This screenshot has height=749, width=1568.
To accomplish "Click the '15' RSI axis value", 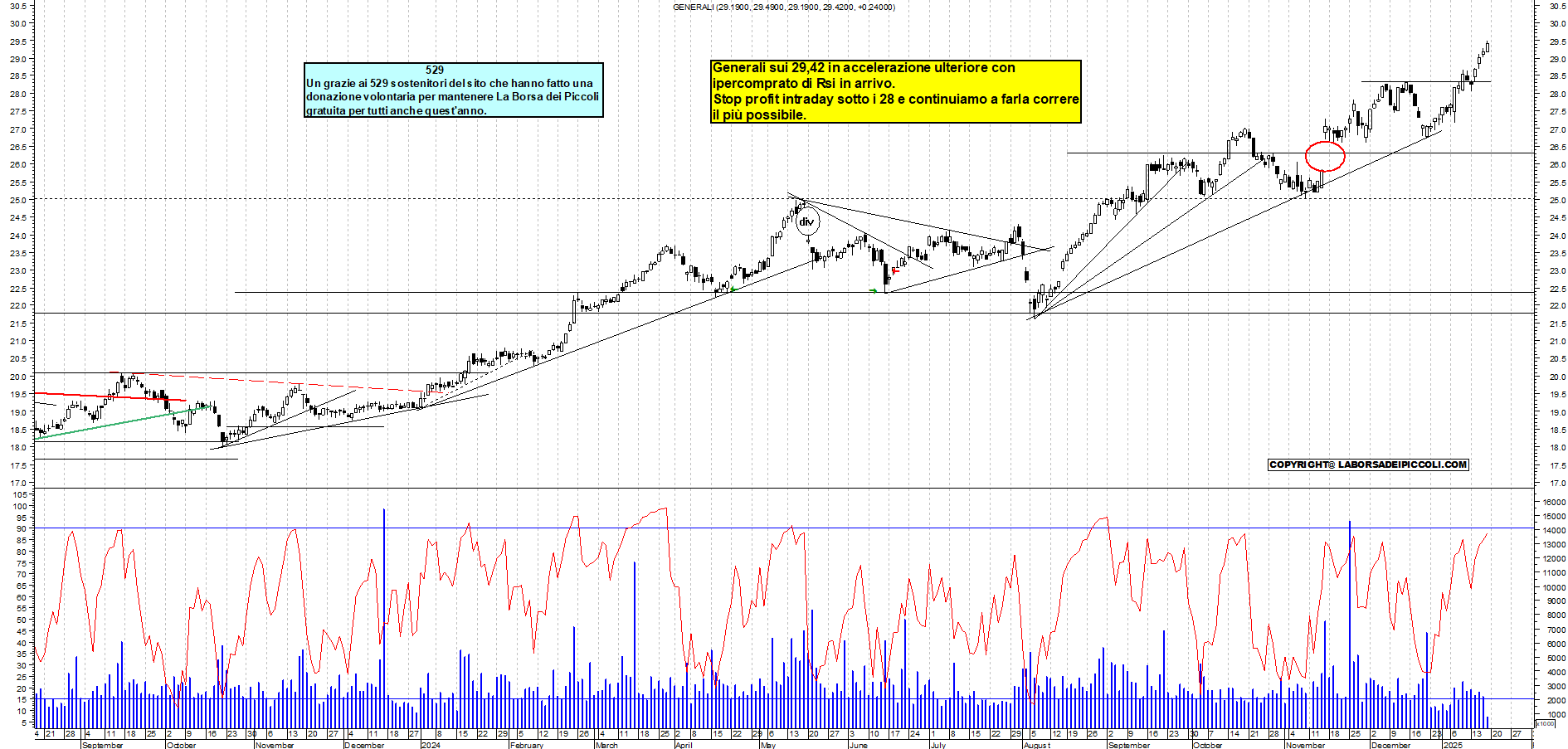I will tap(22, 699).
